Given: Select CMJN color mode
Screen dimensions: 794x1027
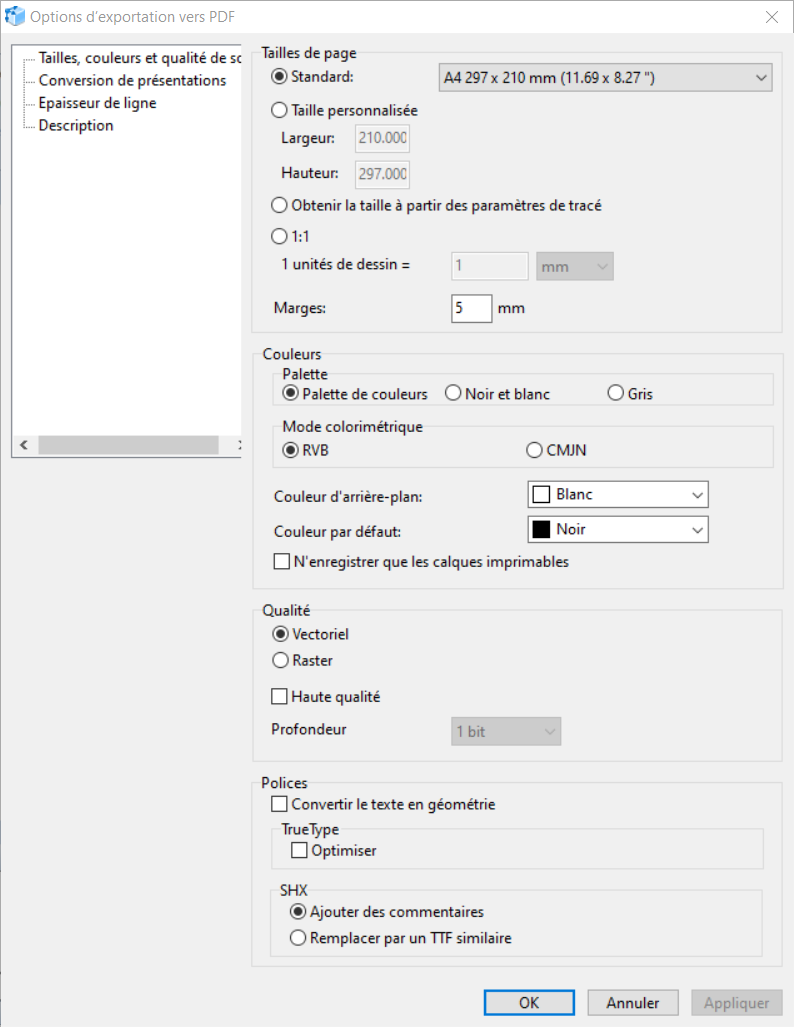Looking at the screenshot, I should tap(534, 450).
